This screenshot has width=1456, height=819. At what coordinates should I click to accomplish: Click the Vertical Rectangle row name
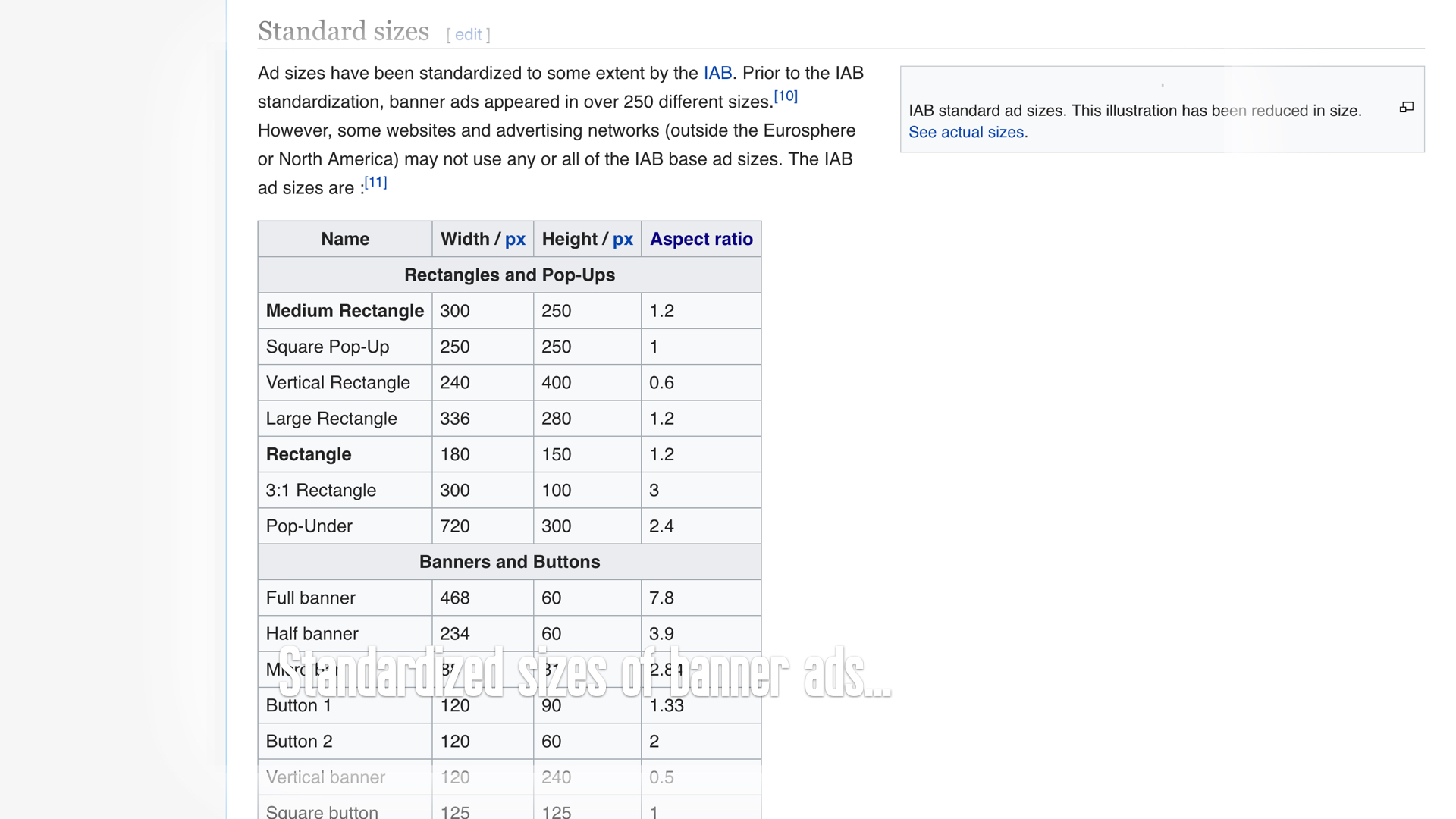[x=338, y=383]
